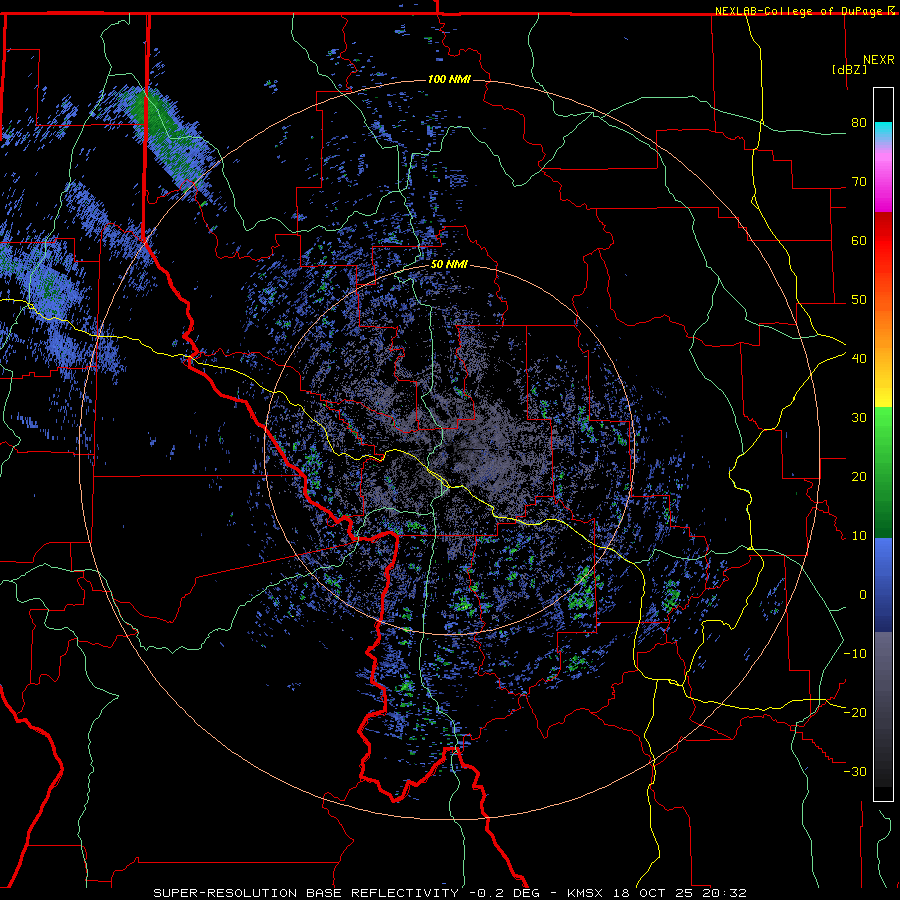
Task: Click the 50 dBZ scale value
Action: click(859, 300)
